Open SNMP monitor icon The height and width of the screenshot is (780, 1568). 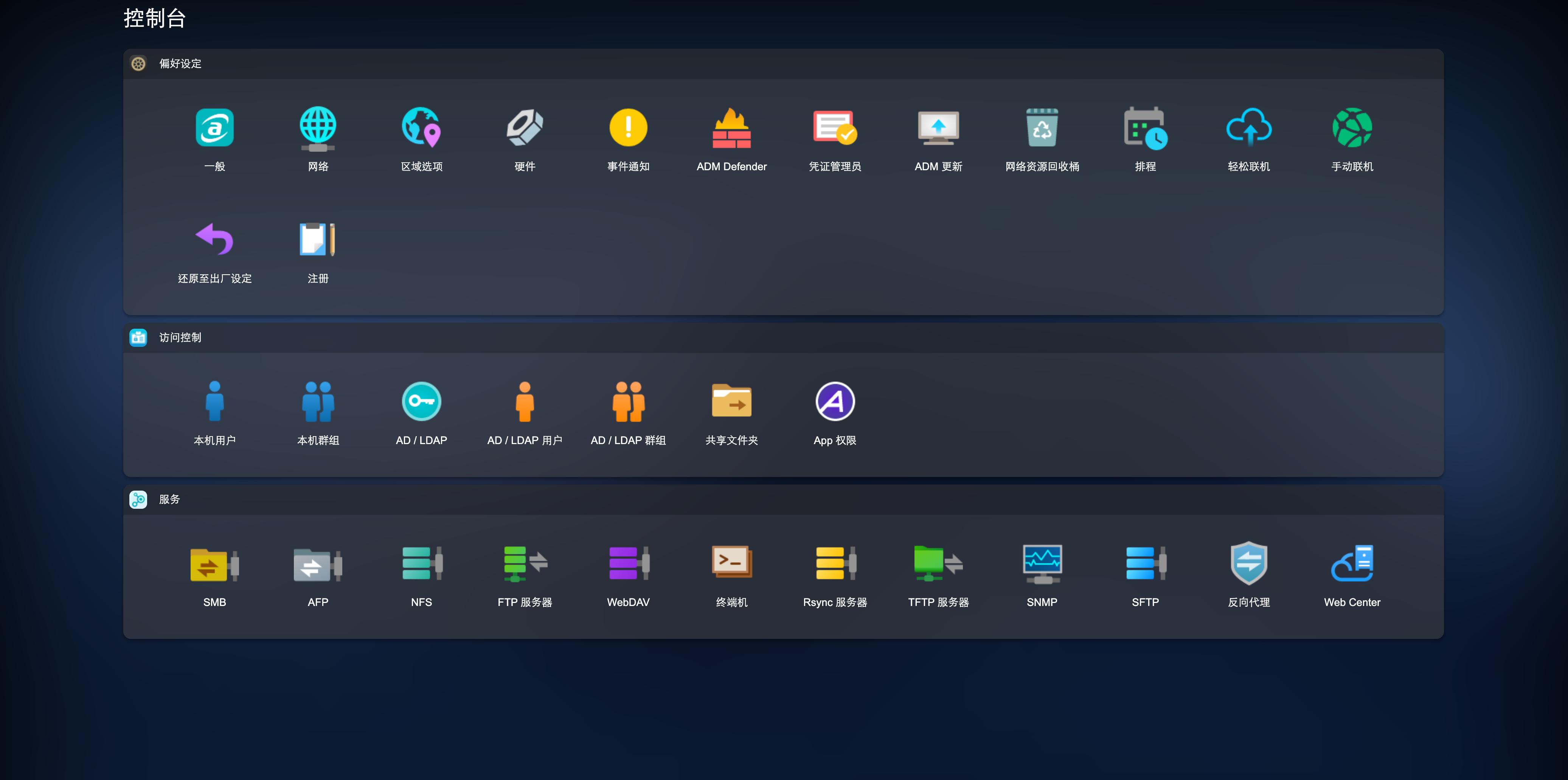[x=1042, y=563]
